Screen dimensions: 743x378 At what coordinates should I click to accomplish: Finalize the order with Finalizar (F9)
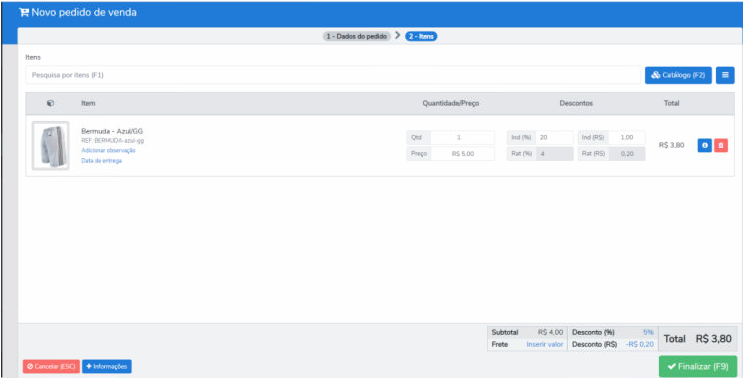coord(698,366)
